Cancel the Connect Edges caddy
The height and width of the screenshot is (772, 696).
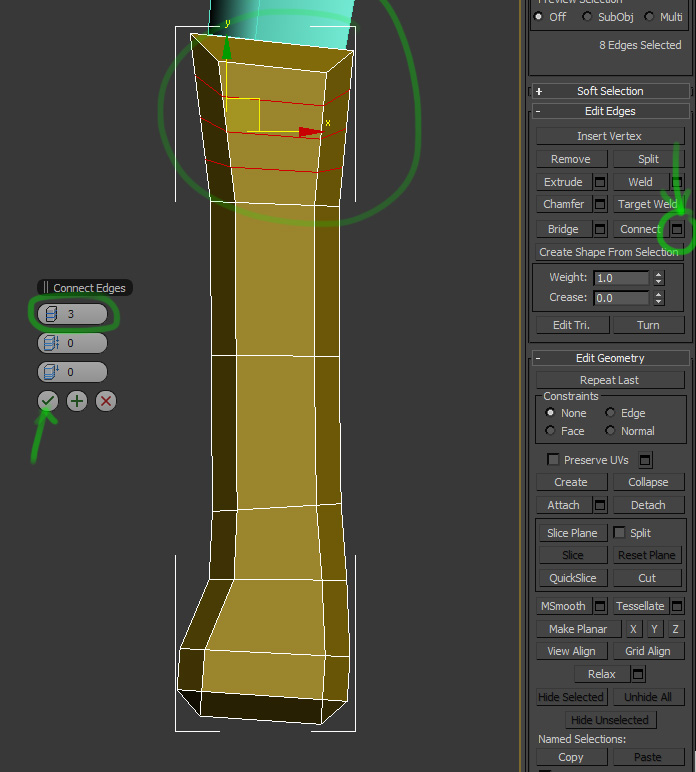coord(106,401)
